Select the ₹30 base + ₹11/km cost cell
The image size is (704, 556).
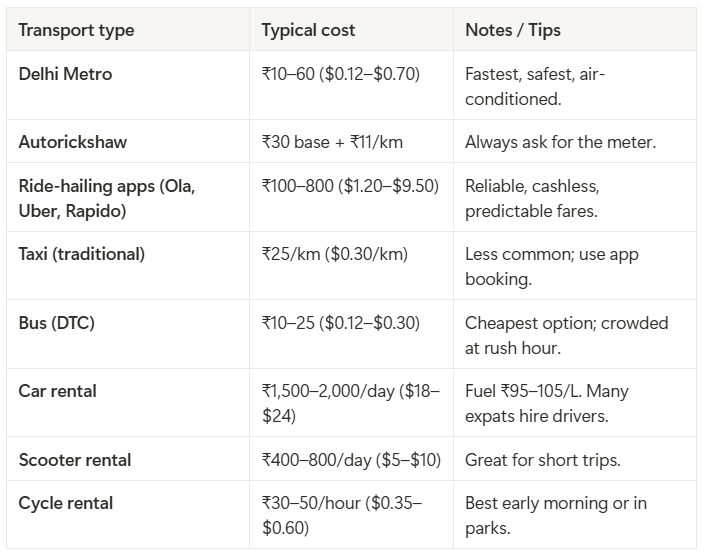pyautogui.click(x=332, y=142)
